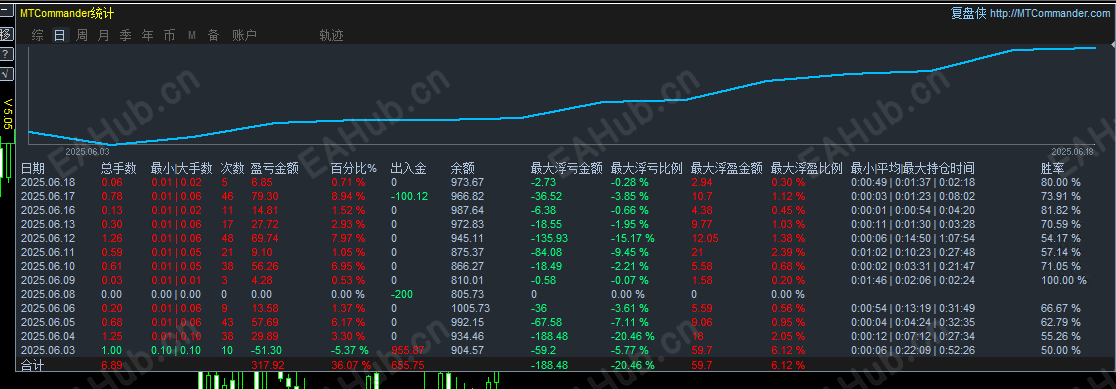Open the 备 notes tab

214,35
